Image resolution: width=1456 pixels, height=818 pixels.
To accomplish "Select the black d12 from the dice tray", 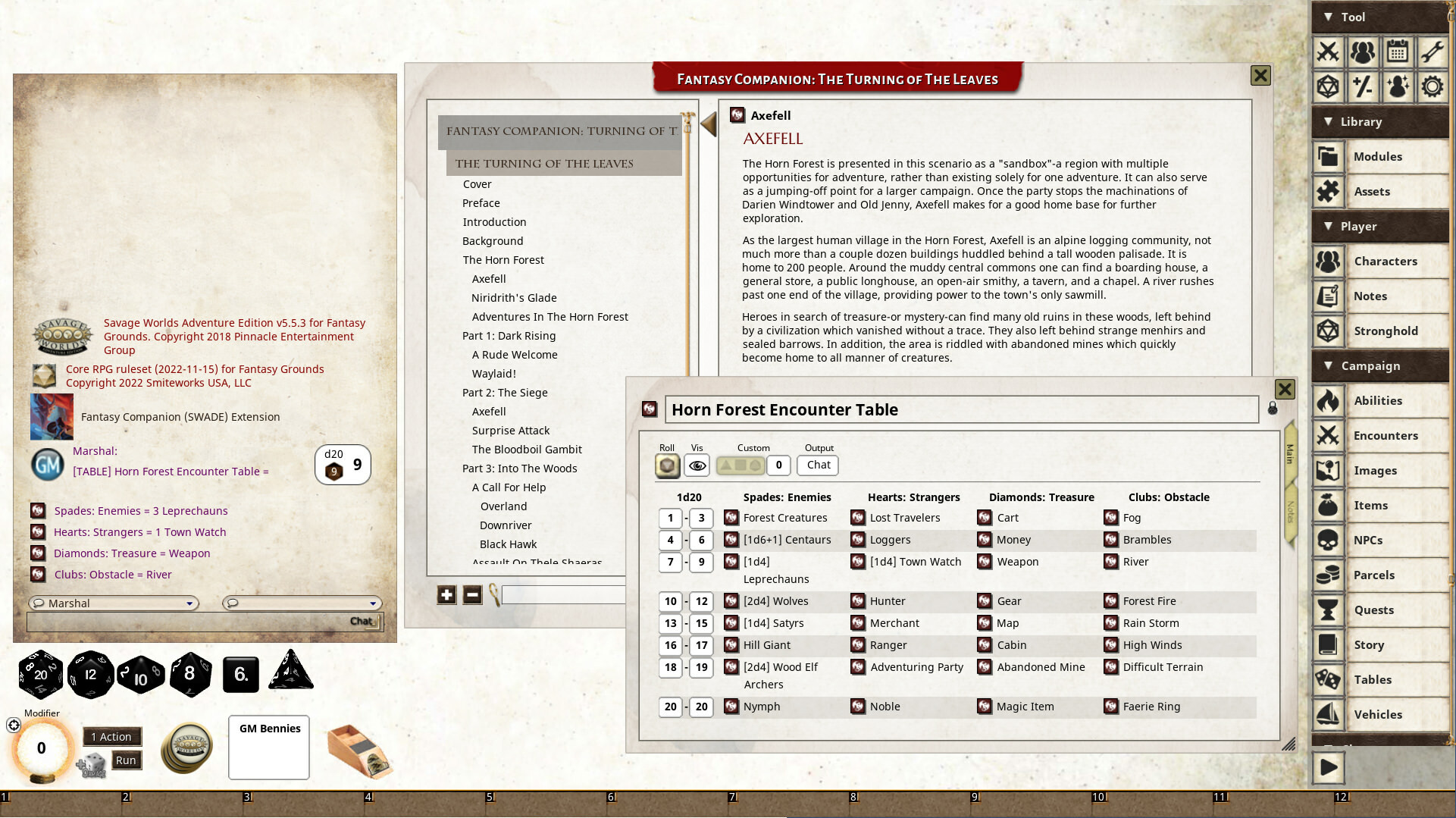I will click(x=89, y=673).
